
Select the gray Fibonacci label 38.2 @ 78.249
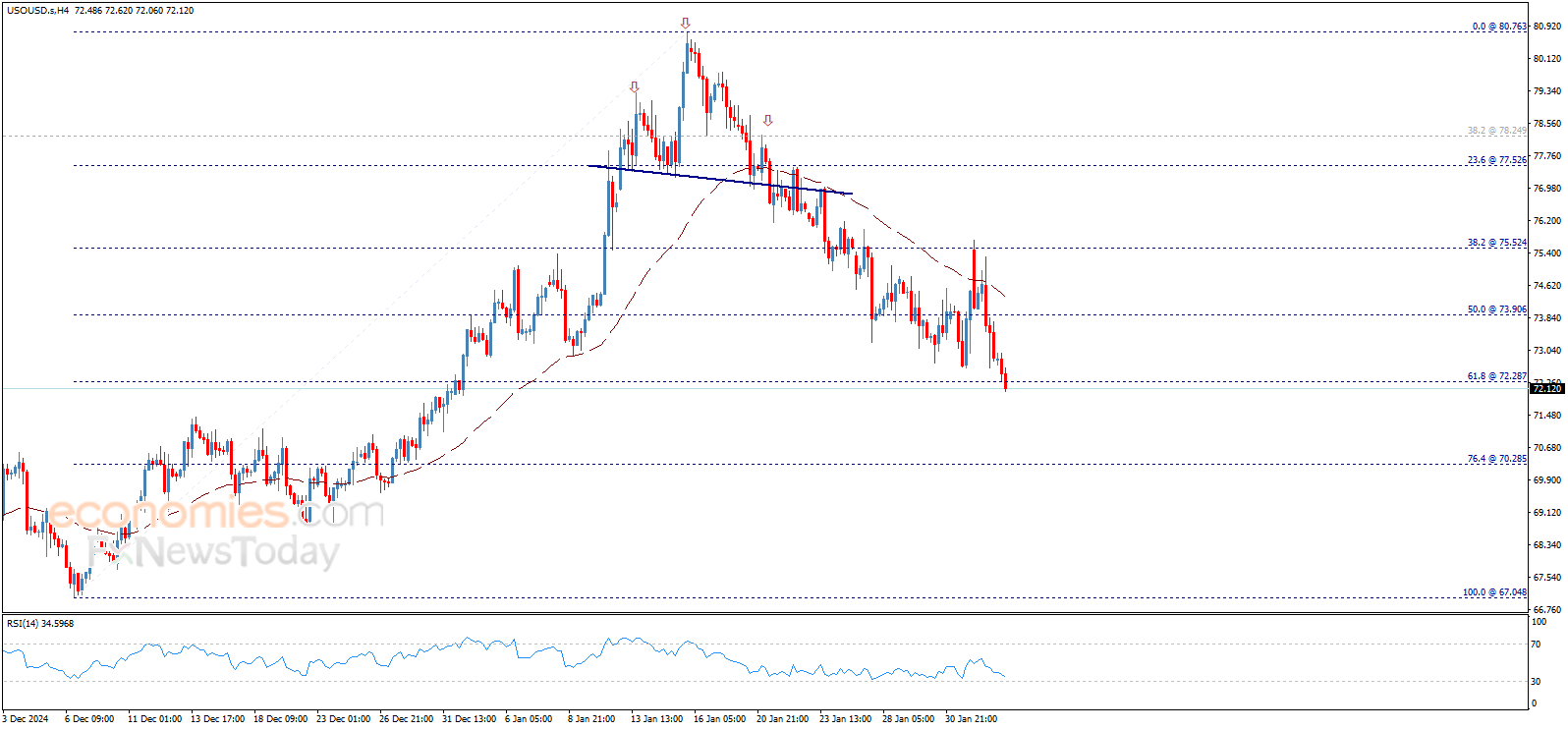pos(1497,131)
